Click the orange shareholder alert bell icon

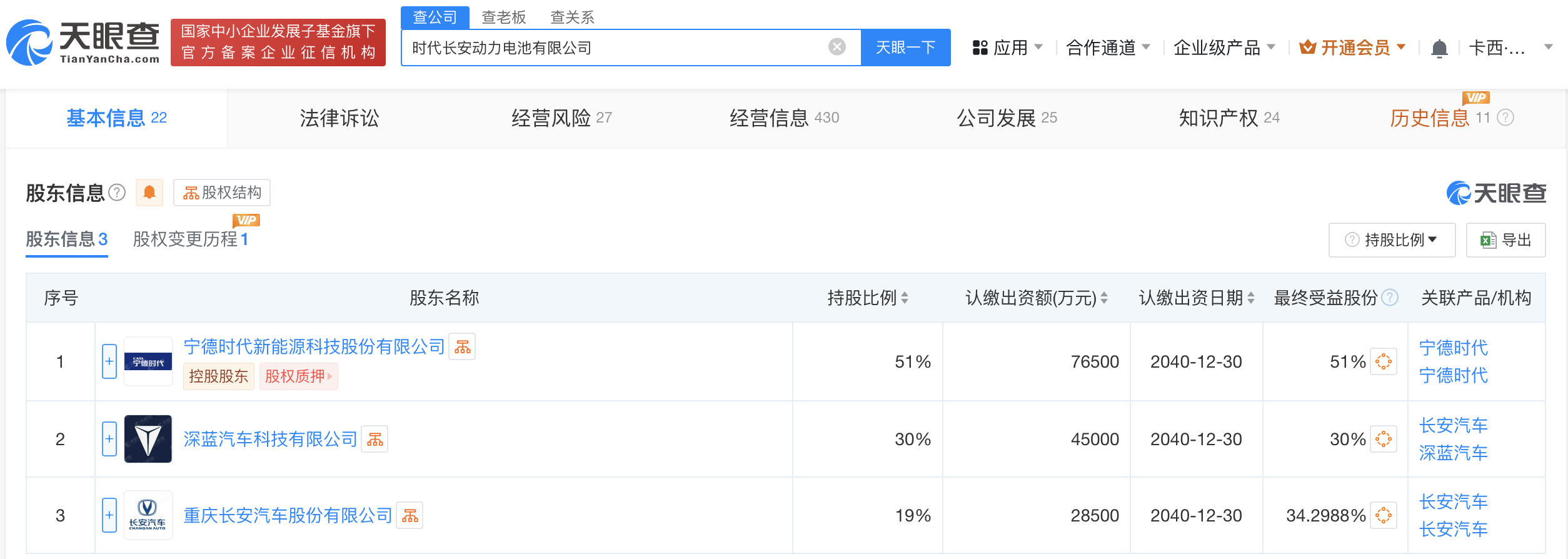149,192
